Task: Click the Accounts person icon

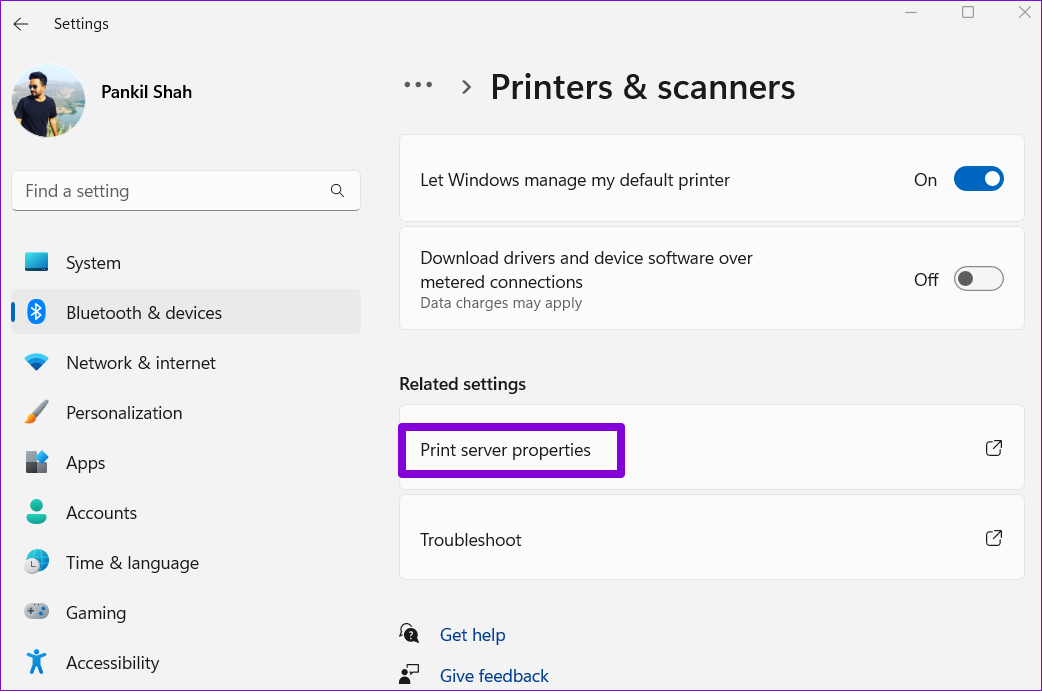Action: [x=37, y=512]
